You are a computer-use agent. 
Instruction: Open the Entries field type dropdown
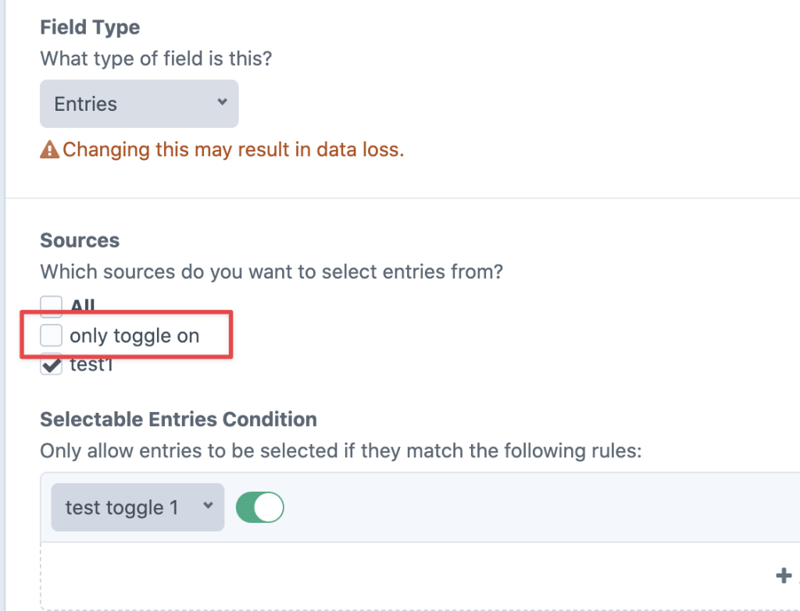pos(138,104)
